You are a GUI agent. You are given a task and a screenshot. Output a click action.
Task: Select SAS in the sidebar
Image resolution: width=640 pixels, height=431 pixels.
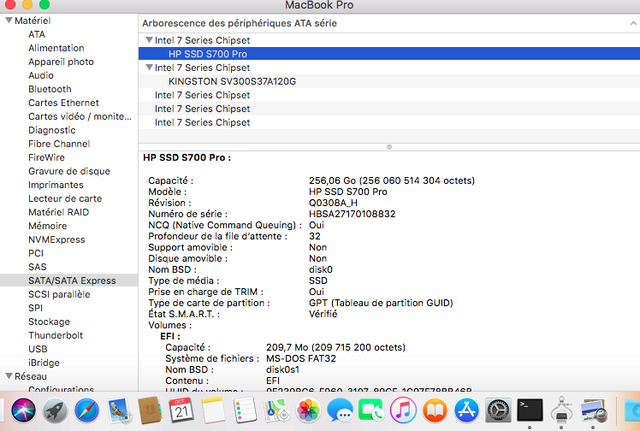tap(38, 267)
